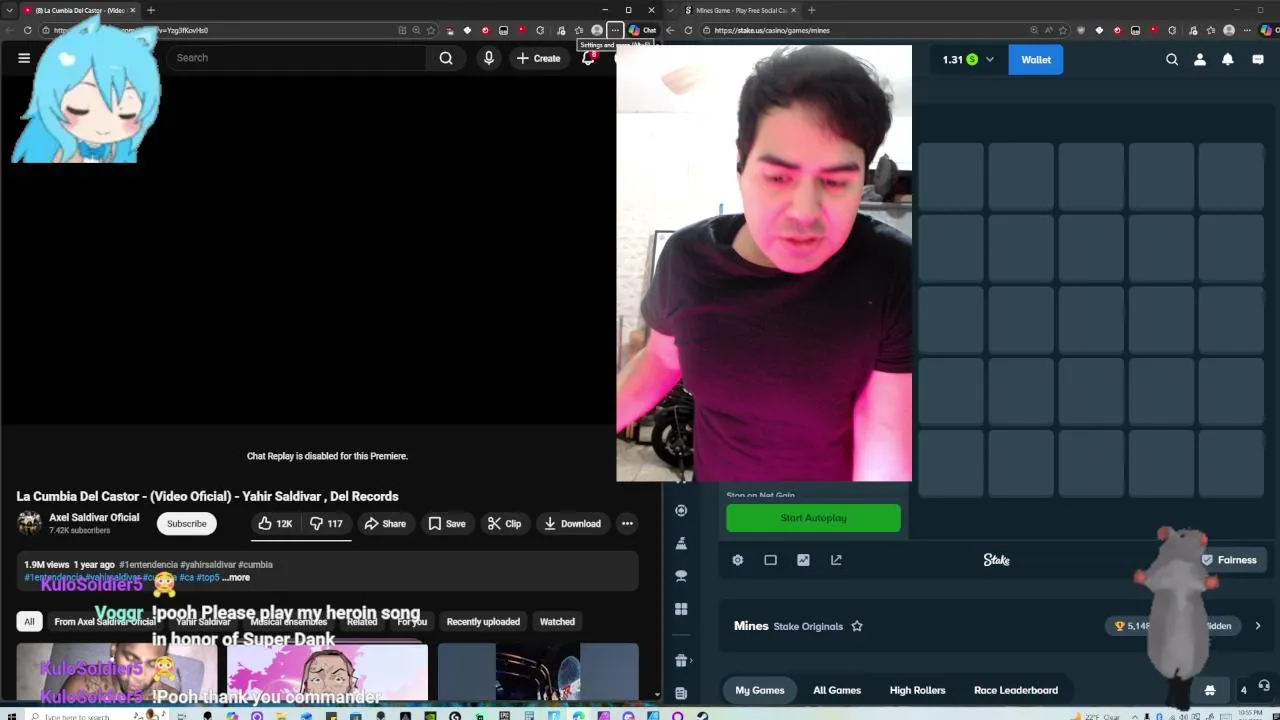This screenshot has width=1280, height=720.
Task: Open Mines game settings gear
Action: (738, 560)
